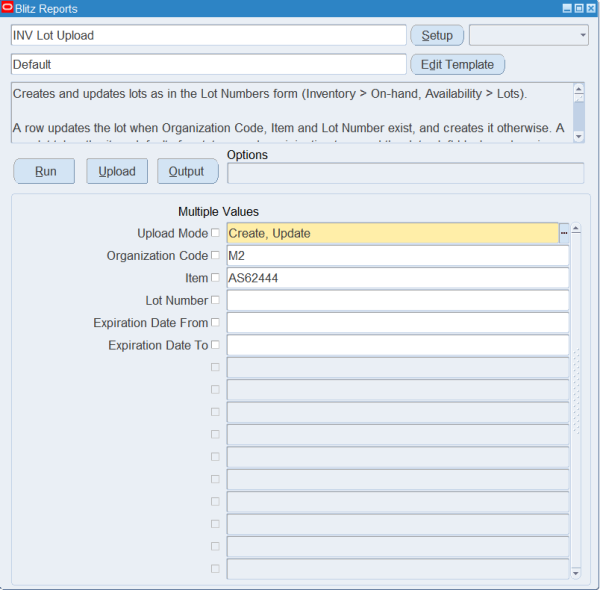Click the INV Lot Upload report name field
The height and width of the screenshot is (590, 600).
(x=209, y=35)
